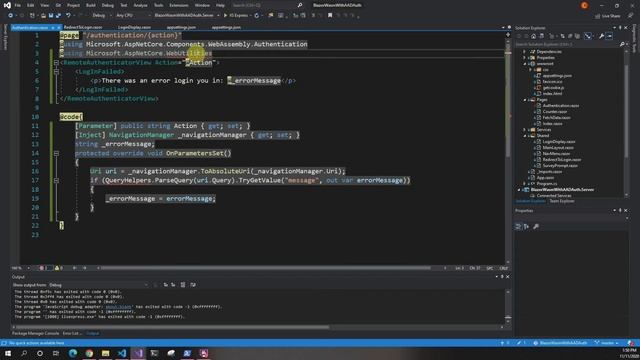Open the startup project dropdown

pyautogui.click(x=187, y=16)
